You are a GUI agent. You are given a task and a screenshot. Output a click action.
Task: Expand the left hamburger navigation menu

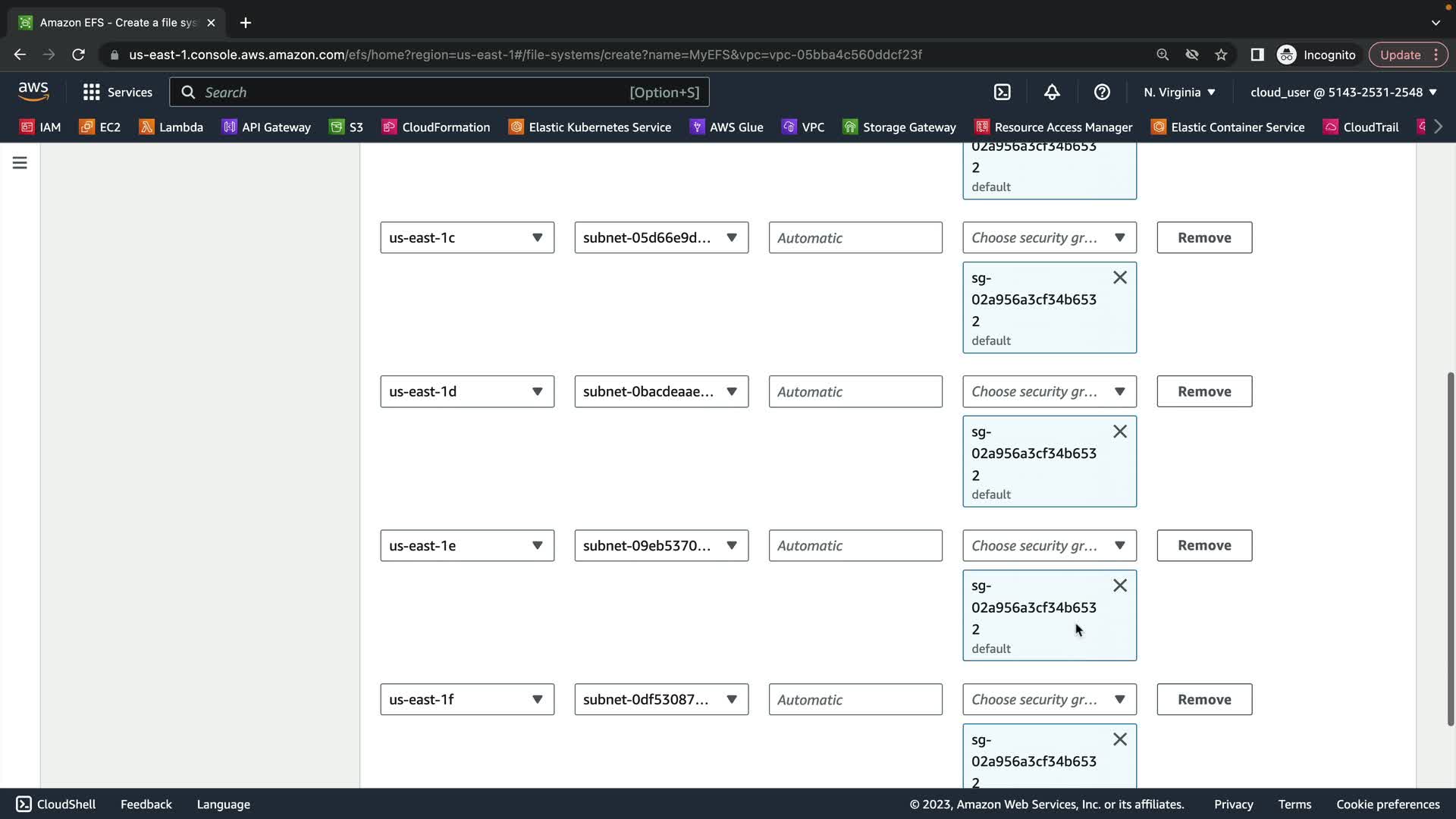click(20, 163)
